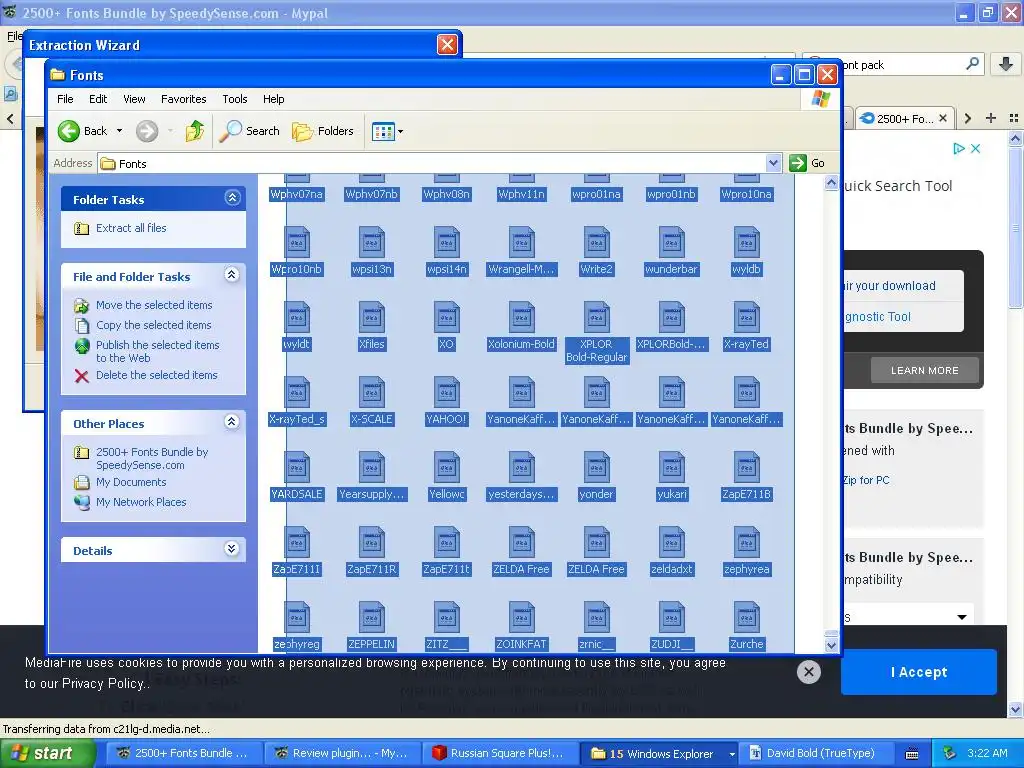Screen dimensions: 1024x768
Task: Click LEARN MORE button in browser ad
Action: 925,370
